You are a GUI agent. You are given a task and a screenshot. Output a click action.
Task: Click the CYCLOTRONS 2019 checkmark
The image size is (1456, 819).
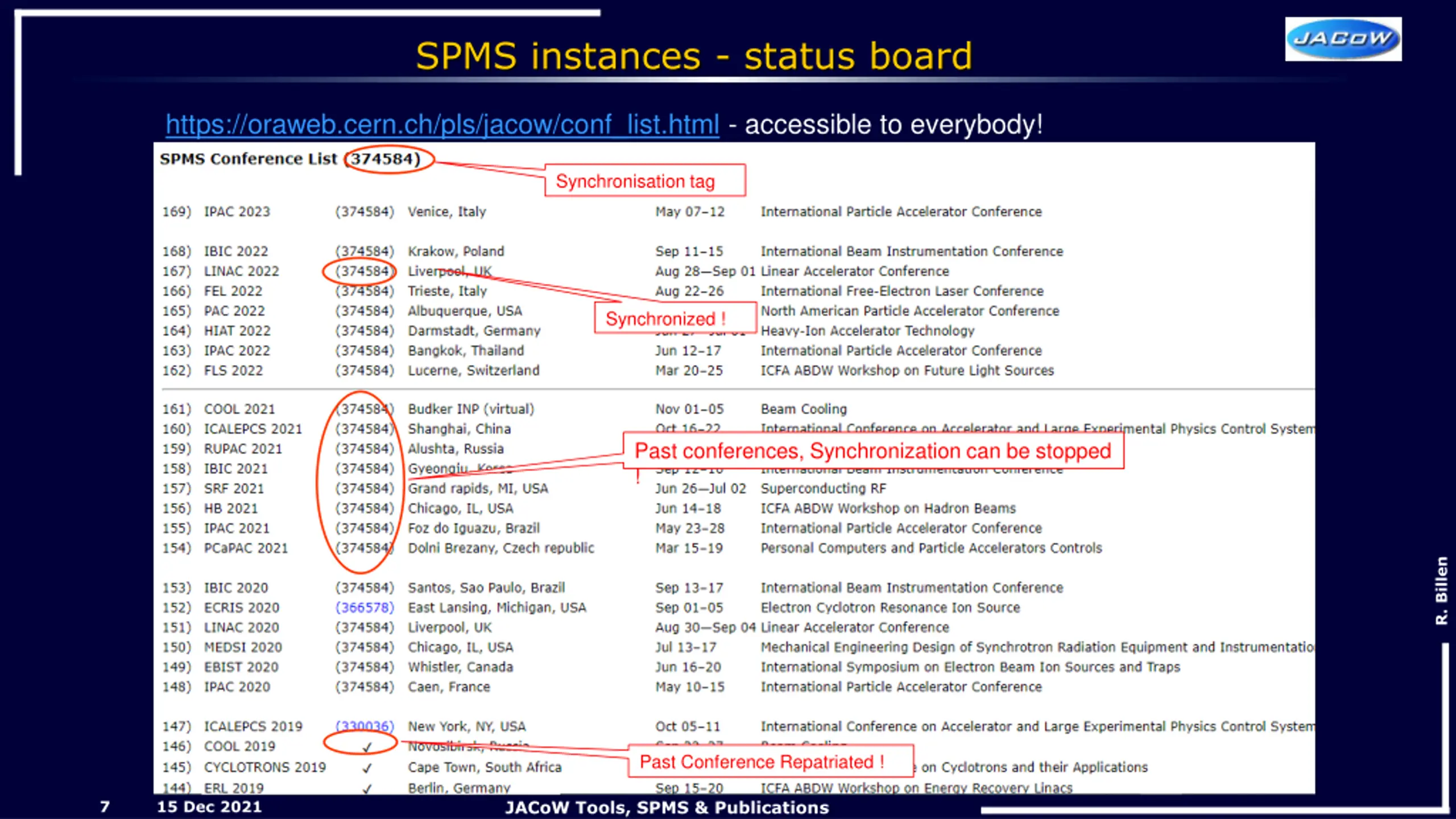pos(367,768)
